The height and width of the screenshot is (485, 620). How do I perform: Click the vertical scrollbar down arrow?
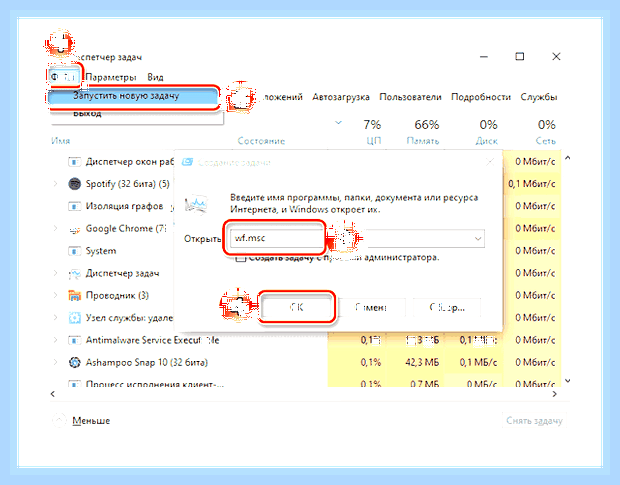568,381
